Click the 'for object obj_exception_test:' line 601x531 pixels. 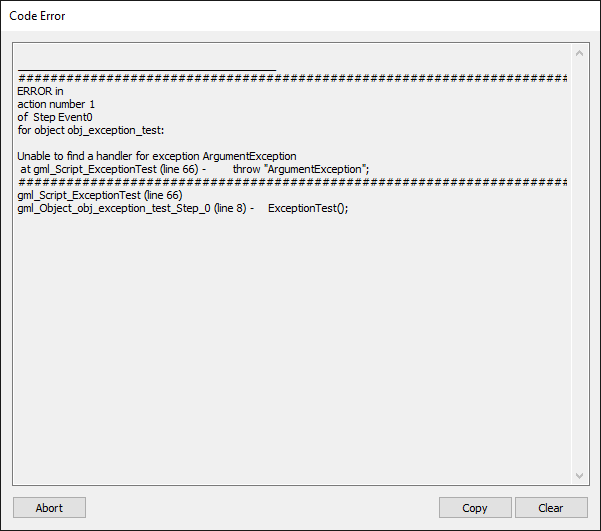point(91,130)
